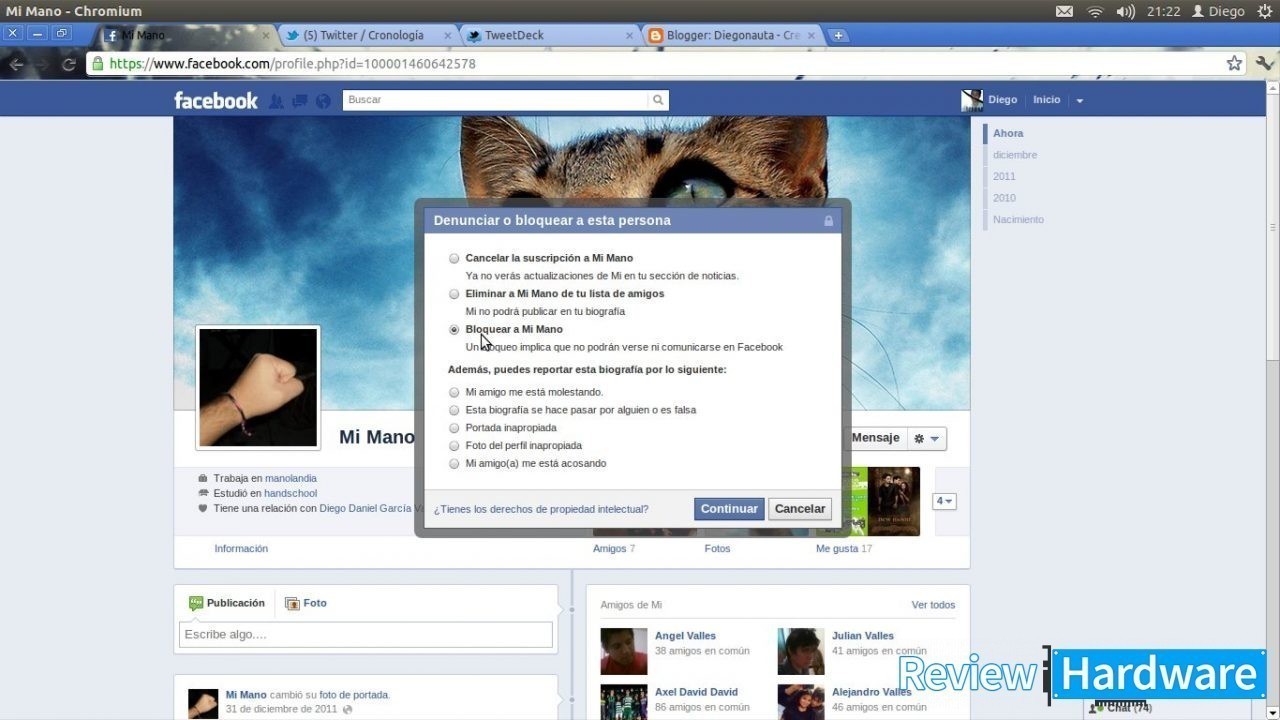
Task: Open the Wi-Fi network indicator
Action: click(x=1095, y=11)
